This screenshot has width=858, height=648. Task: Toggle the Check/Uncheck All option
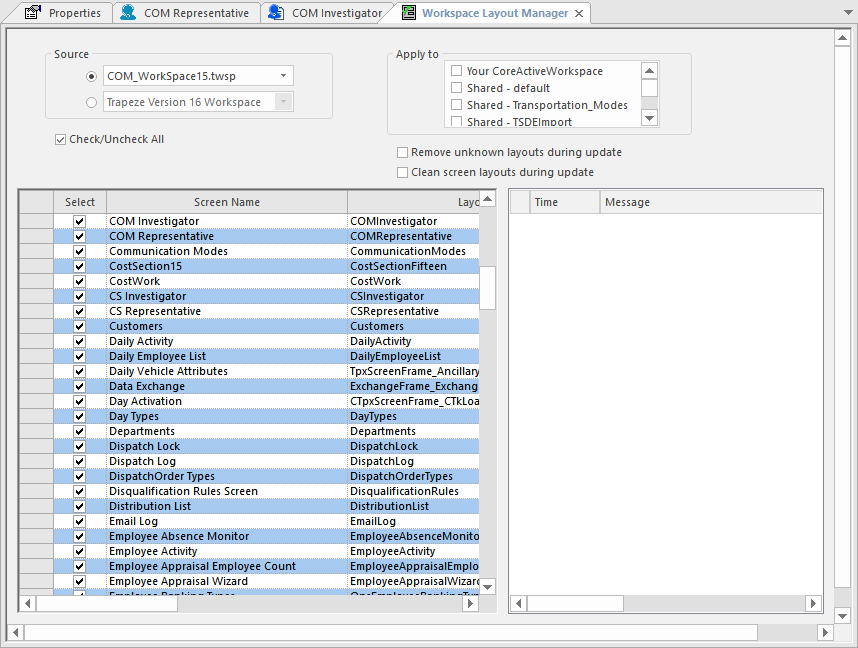coord(61,139)
